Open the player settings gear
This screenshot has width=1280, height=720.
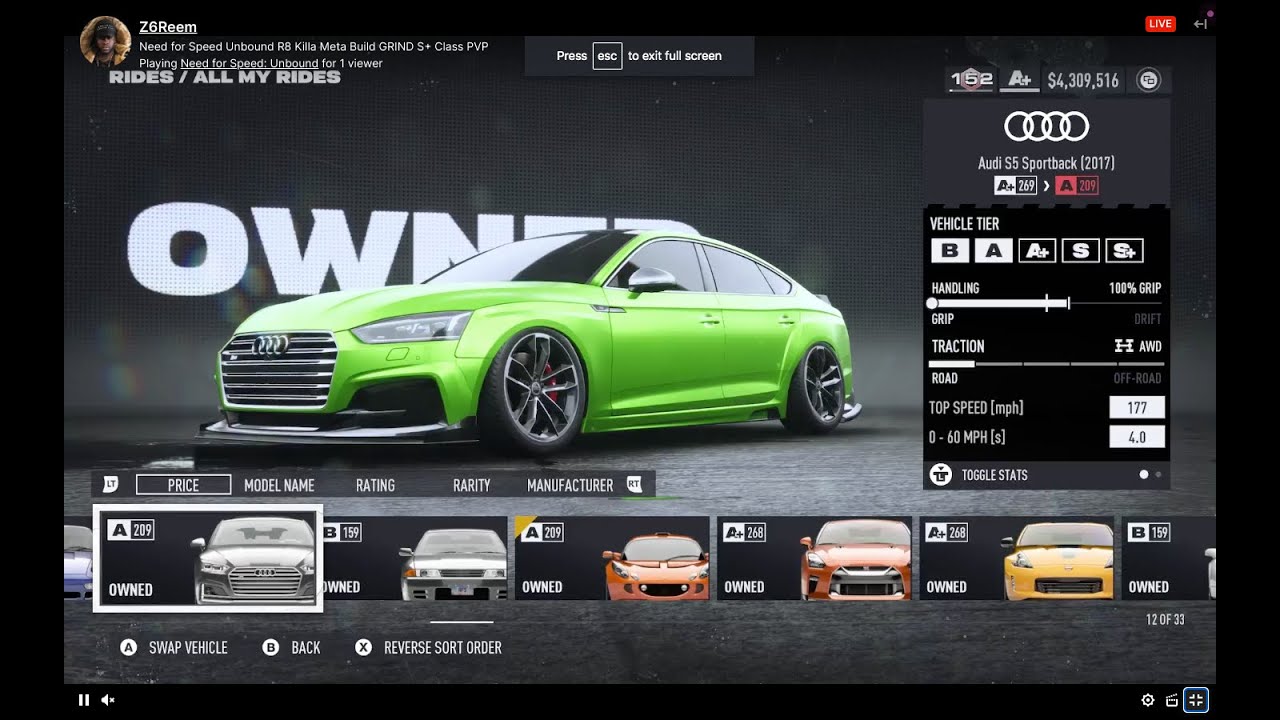tap(1148, 700)
